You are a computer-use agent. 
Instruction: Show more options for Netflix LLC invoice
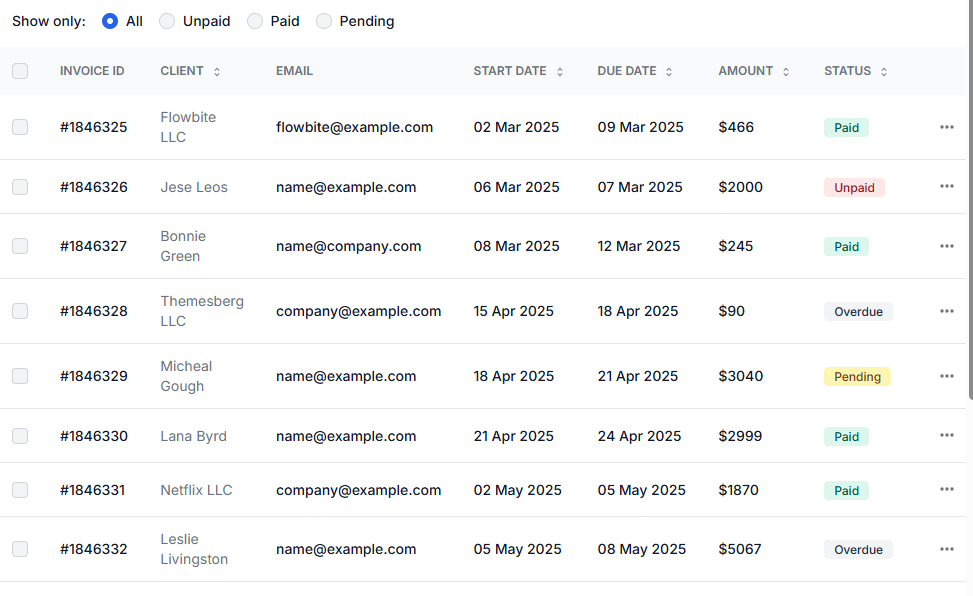point(946,490)
